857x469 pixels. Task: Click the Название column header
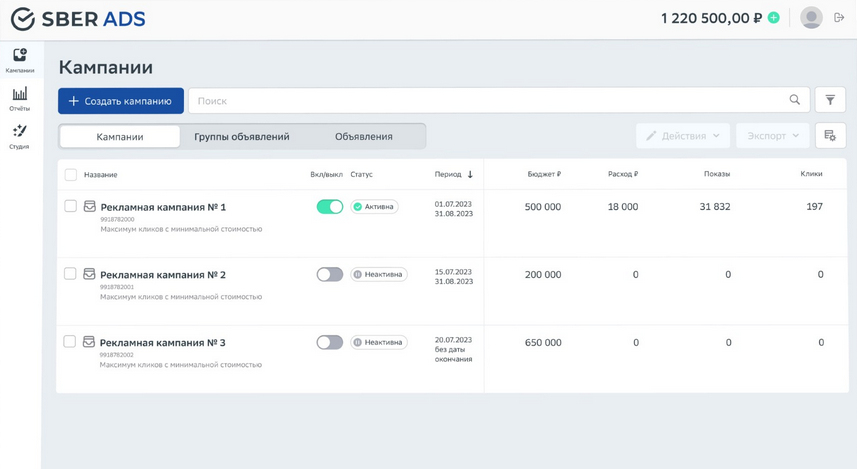(x=101, y=175)
